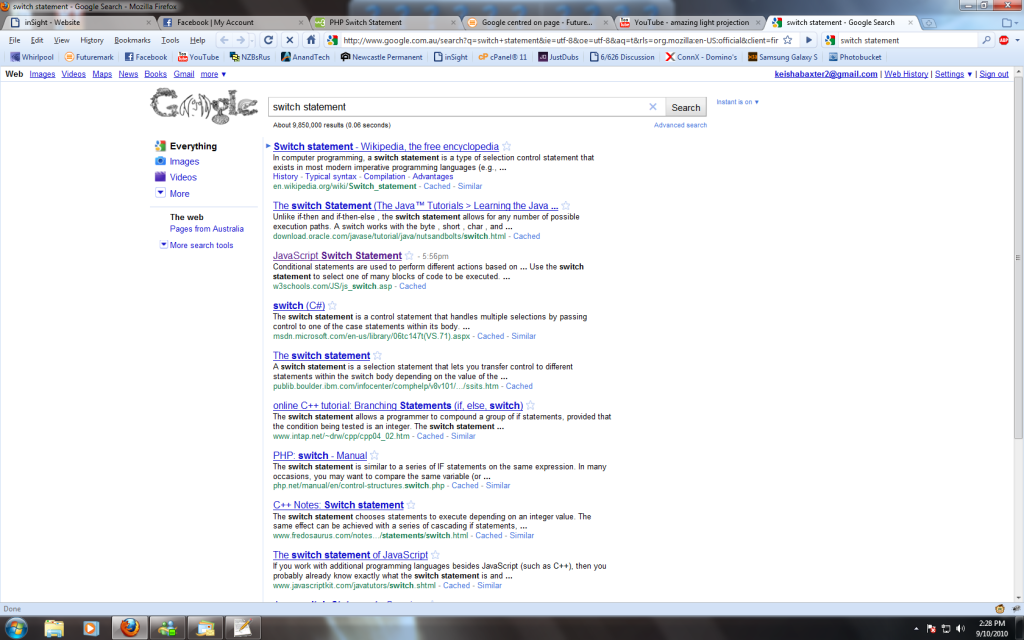Open the AnandTech bookmark
1024x640 pixels.
[305, 57]
